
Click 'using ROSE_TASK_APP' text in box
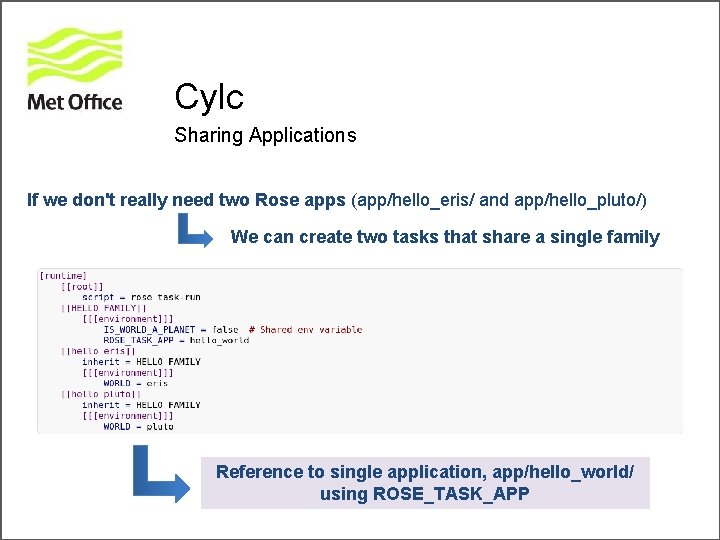[x=425, y=494]
